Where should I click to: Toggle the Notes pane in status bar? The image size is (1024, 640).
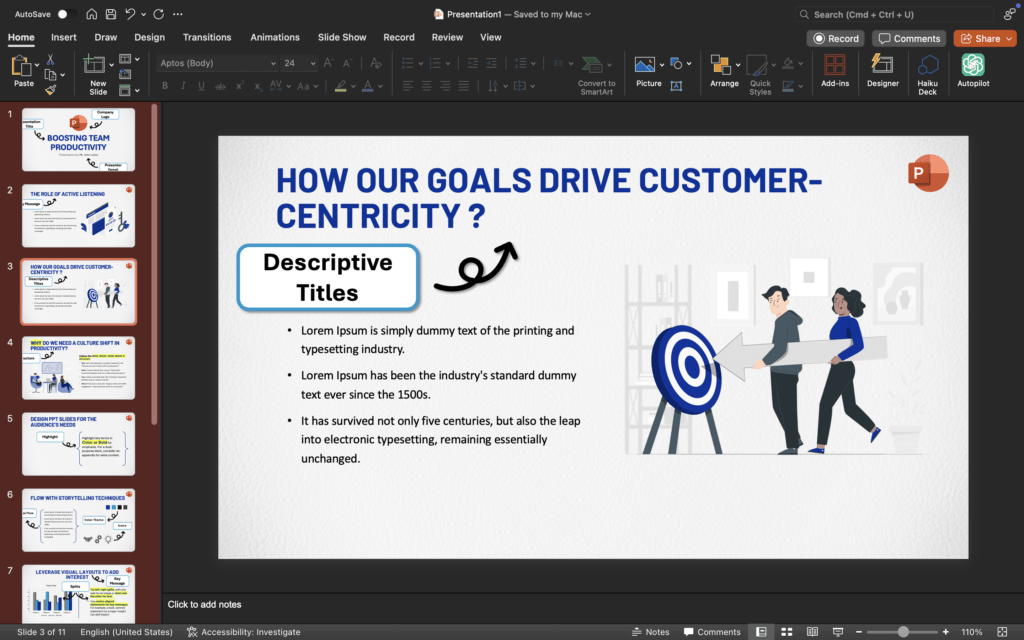click(x=650, y=632)
